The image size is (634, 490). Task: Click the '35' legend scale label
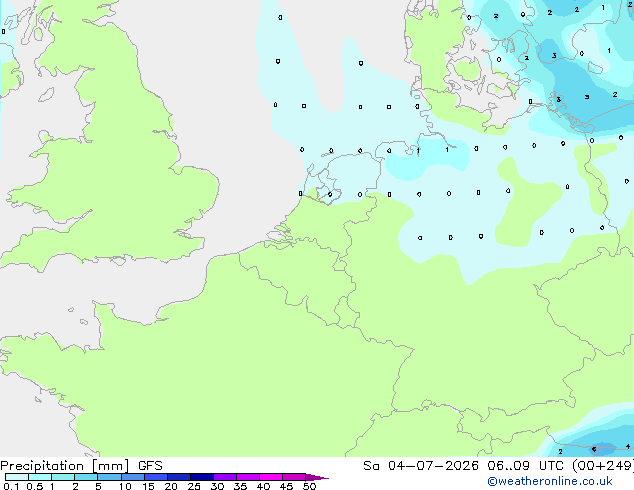pyautogui.click(x=240, y=486)
